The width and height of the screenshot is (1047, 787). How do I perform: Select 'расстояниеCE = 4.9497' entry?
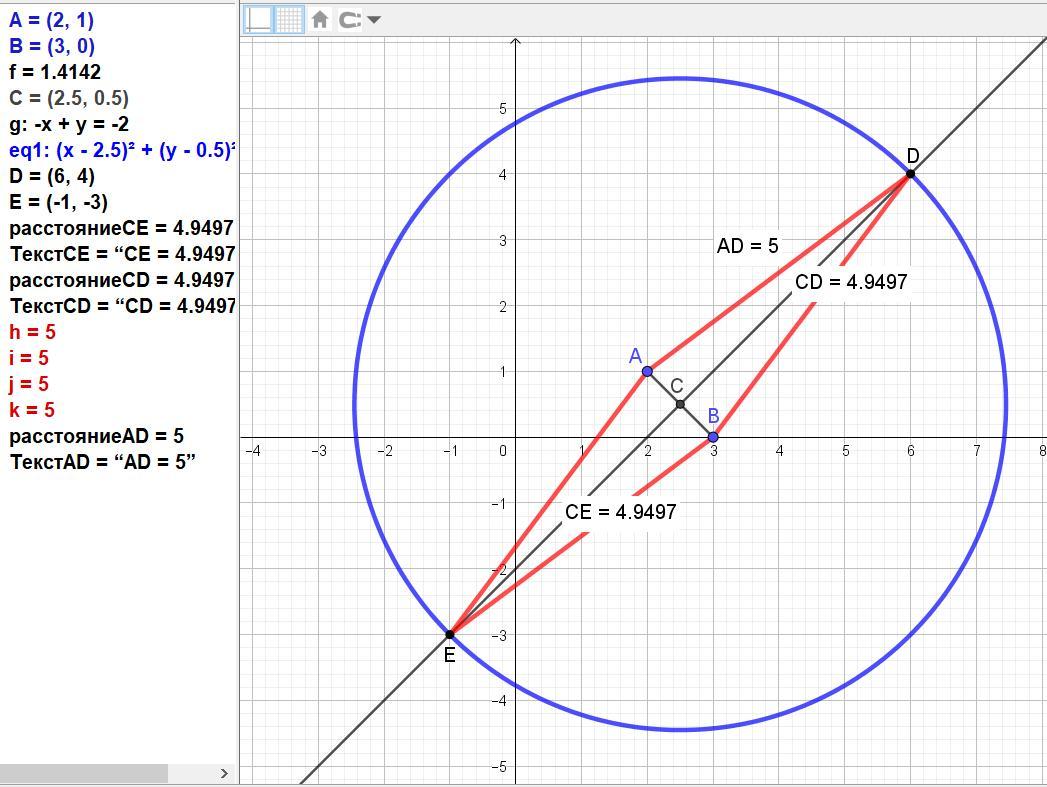click(121, 228)
